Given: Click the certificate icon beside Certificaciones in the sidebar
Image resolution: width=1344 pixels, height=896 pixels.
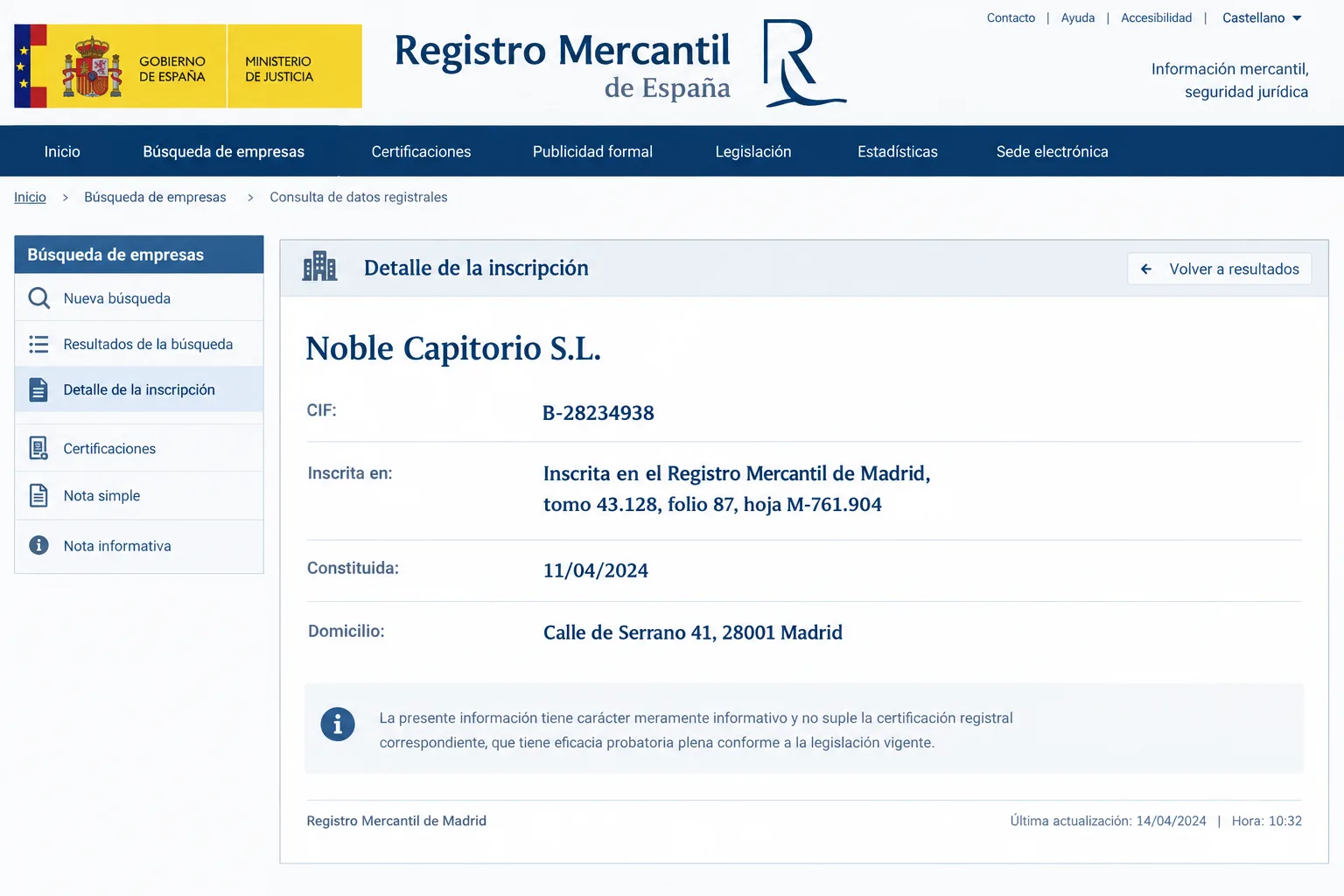Looking at the screenshot, I should 38,449.
